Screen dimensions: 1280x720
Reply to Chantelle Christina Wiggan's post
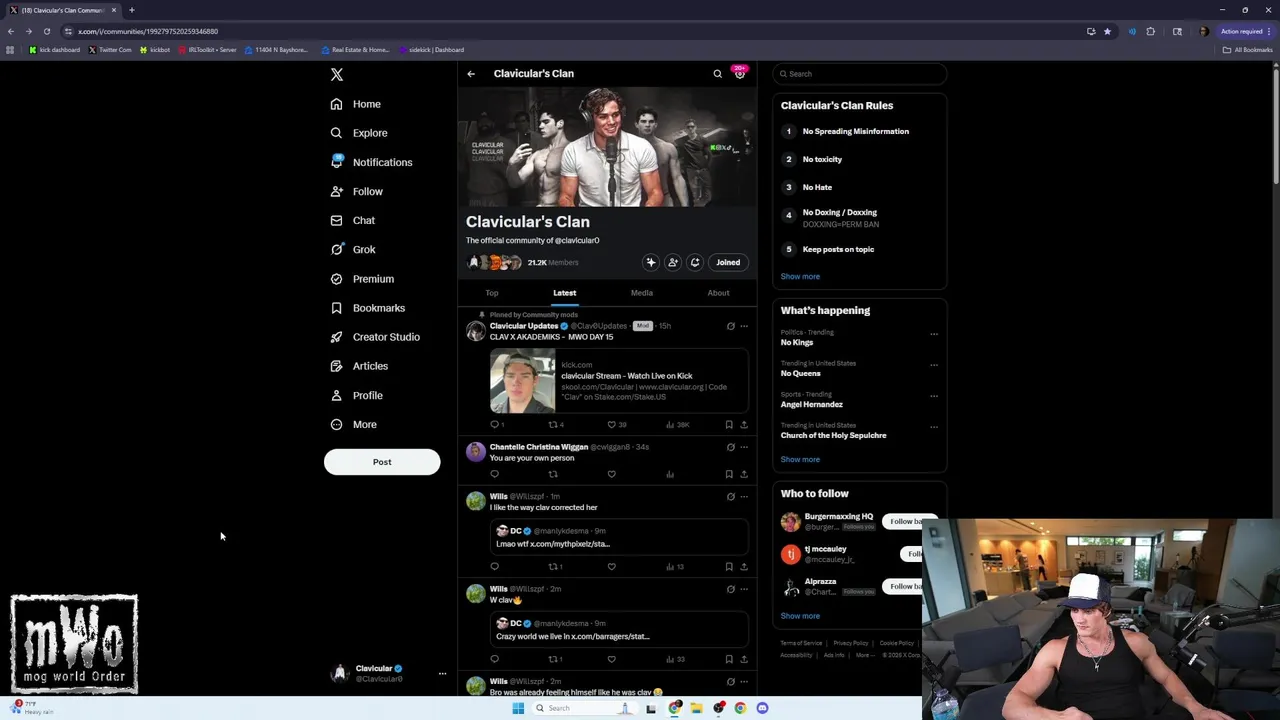(494, 474)
